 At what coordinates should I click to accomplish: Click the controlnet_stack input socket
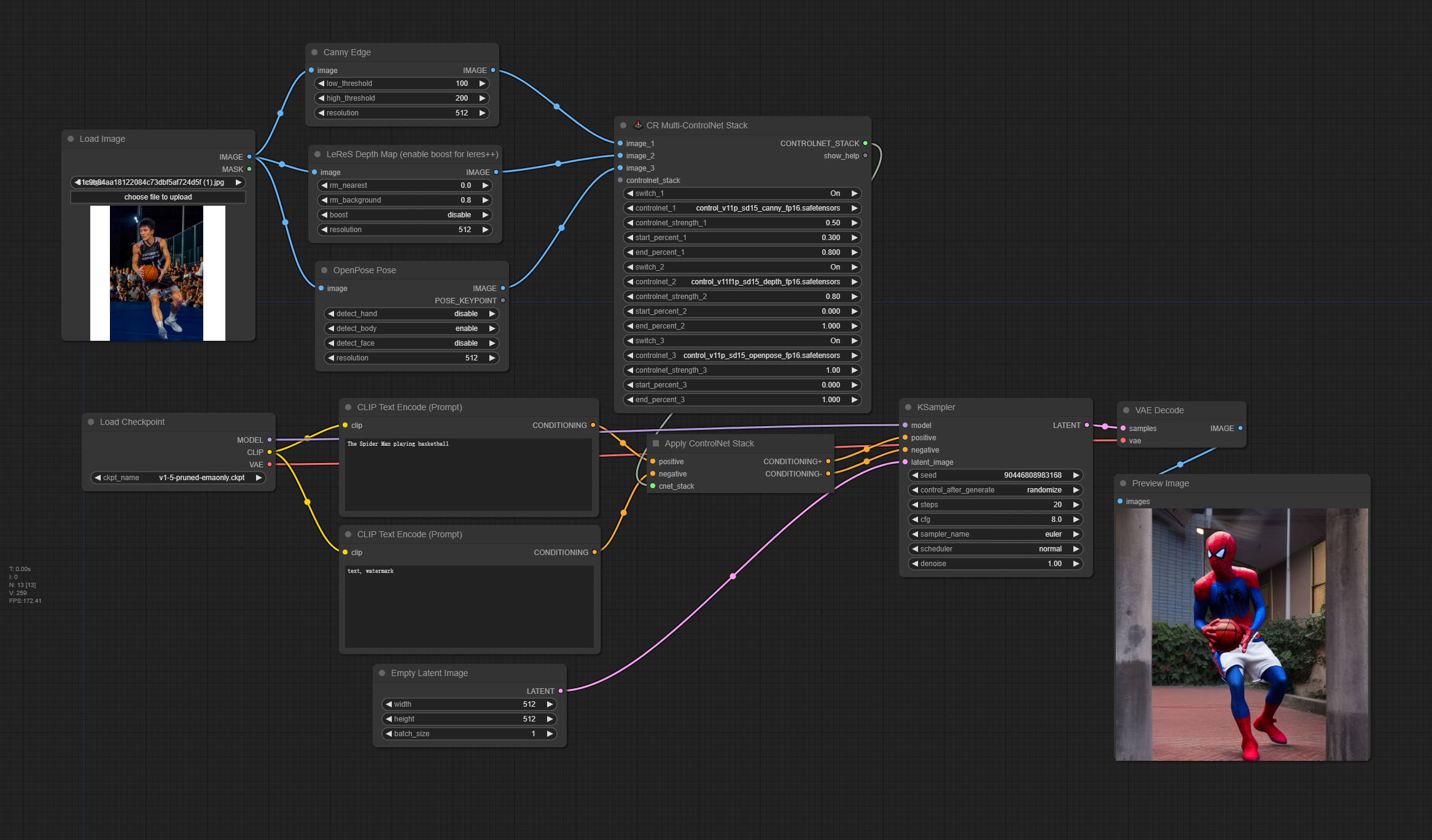tap(620, 180)
